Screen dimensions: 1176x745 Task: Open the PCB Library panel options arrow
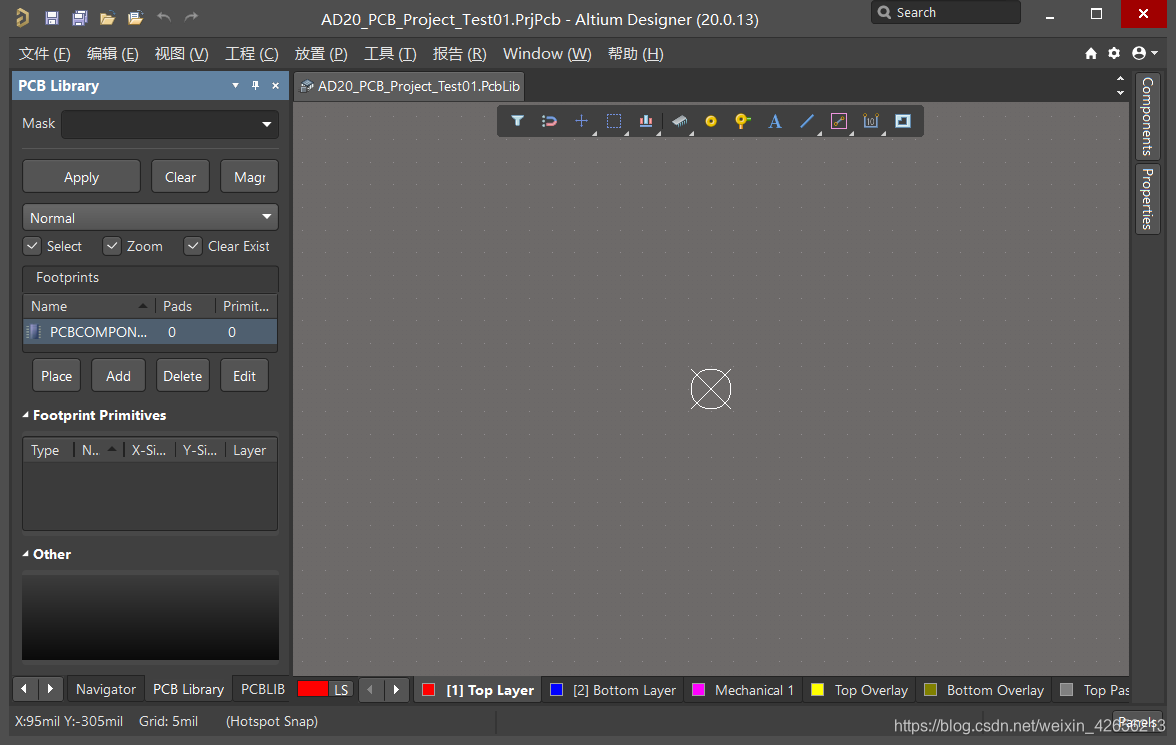click(x=236, y=86)
